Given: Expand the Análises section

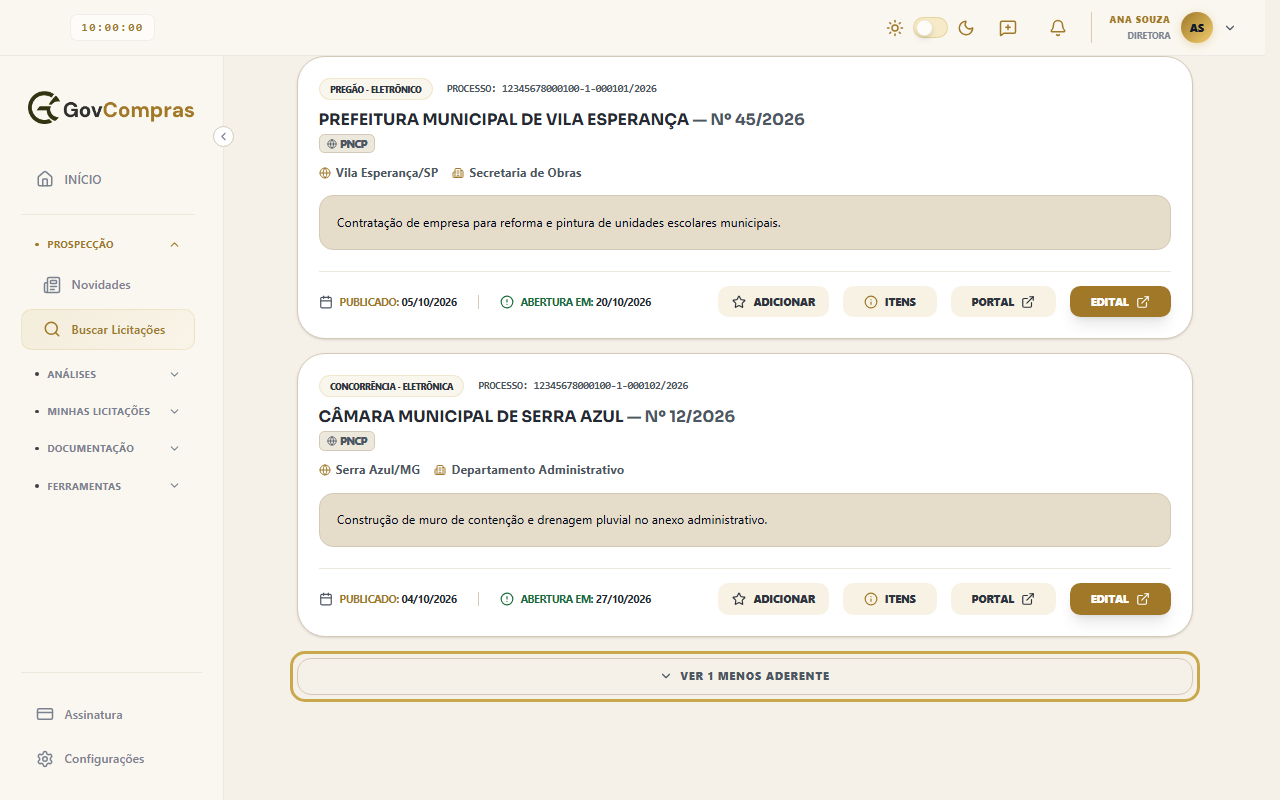Looking at the screenshot, I should [x=108, y=374].
